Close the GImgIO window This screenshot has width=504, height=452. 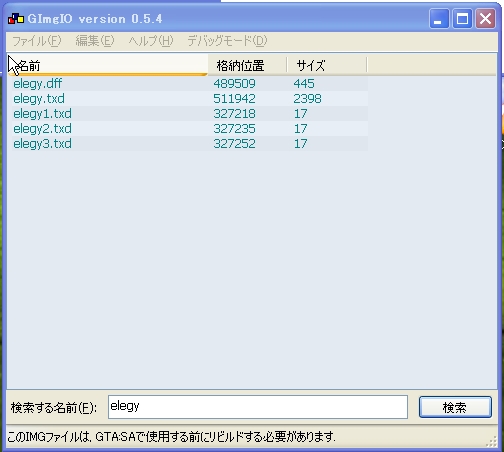pos(485,19)
